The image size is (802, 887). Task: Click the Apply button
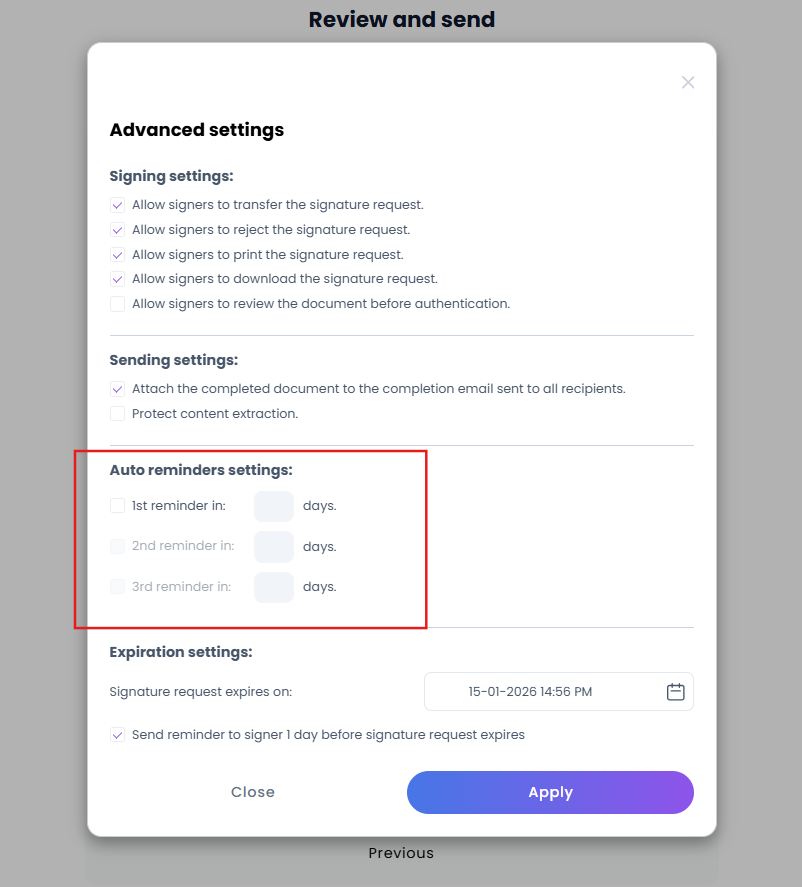[550, 793]
